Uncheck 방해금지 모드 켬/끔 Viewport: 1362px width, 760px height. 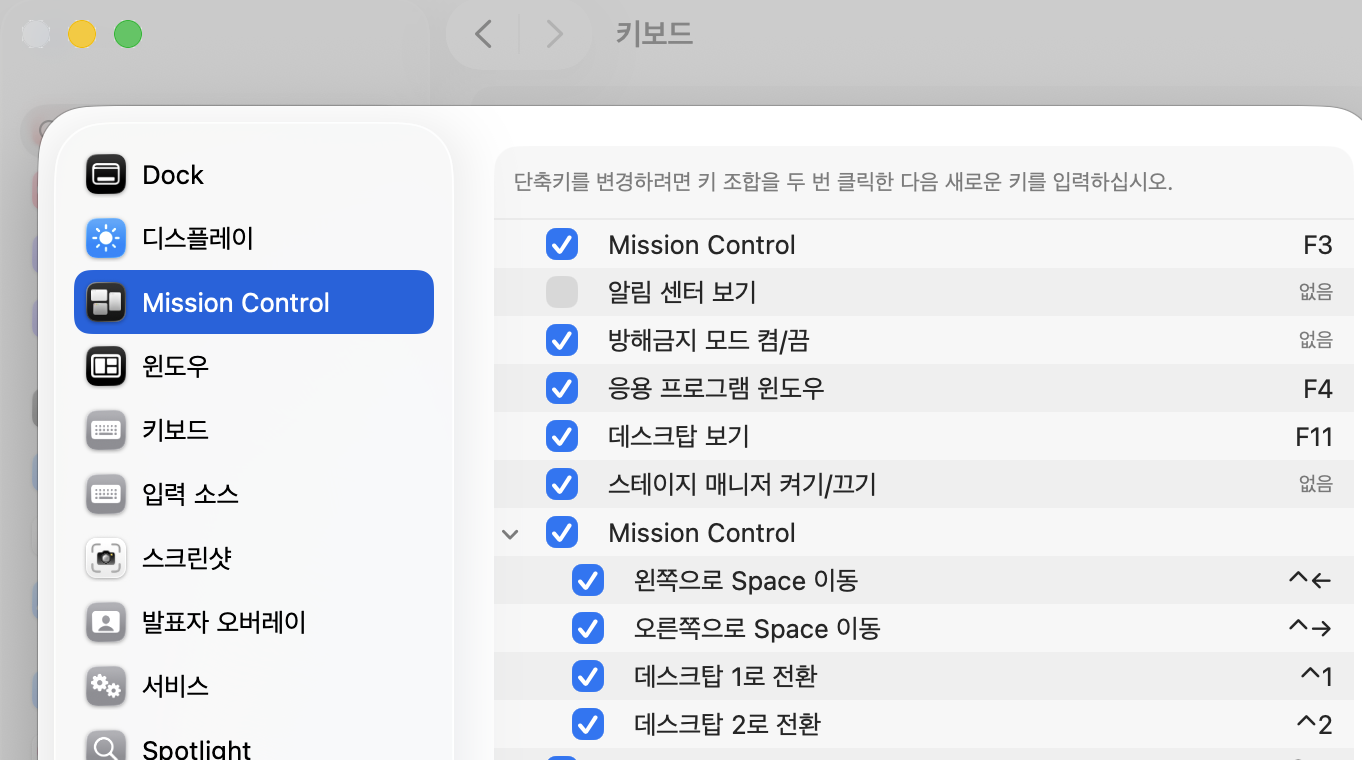[x=562, y=340]
